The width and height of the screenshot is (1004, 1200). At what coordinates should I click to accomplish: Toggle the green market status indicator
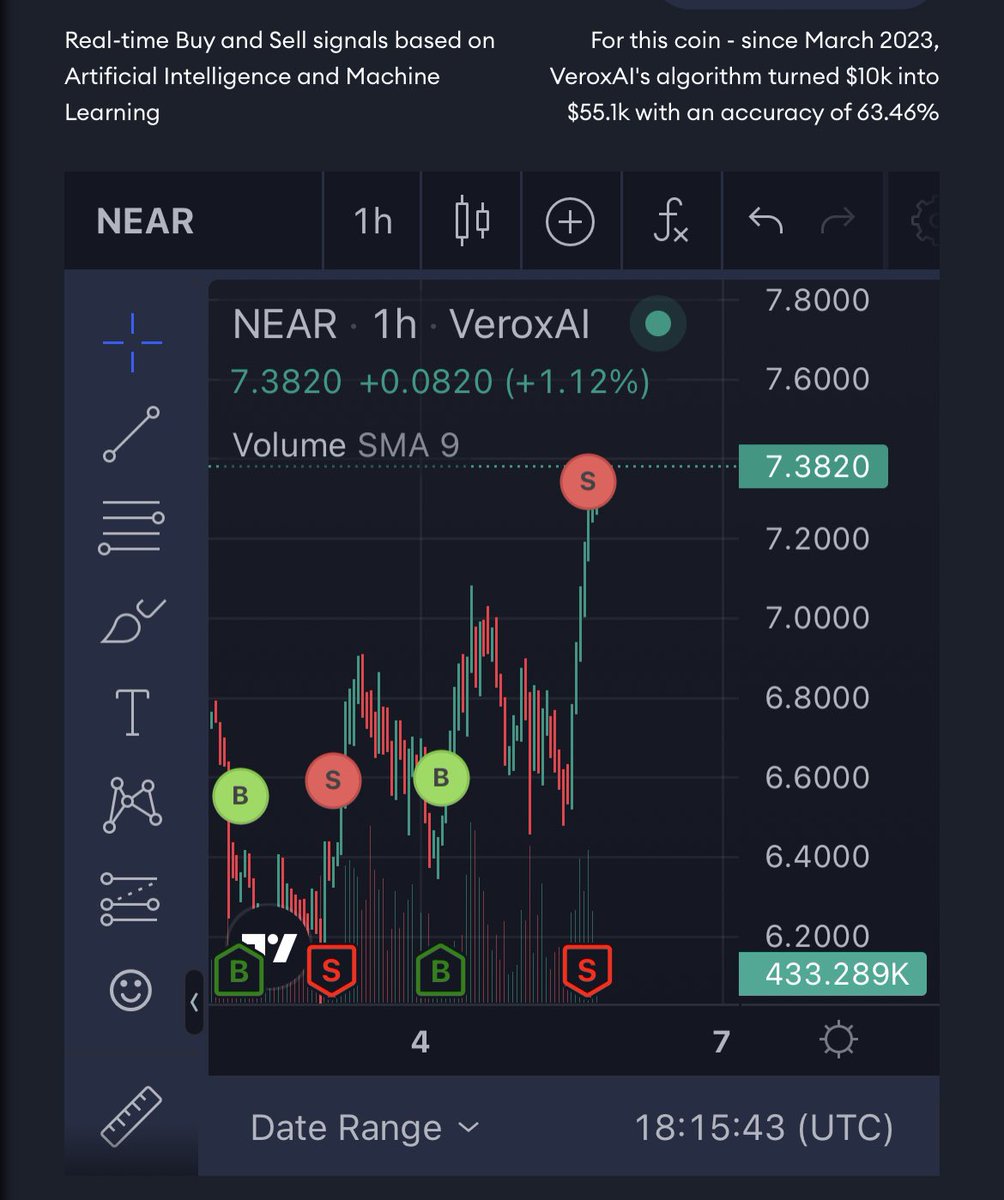coord(658,324)
